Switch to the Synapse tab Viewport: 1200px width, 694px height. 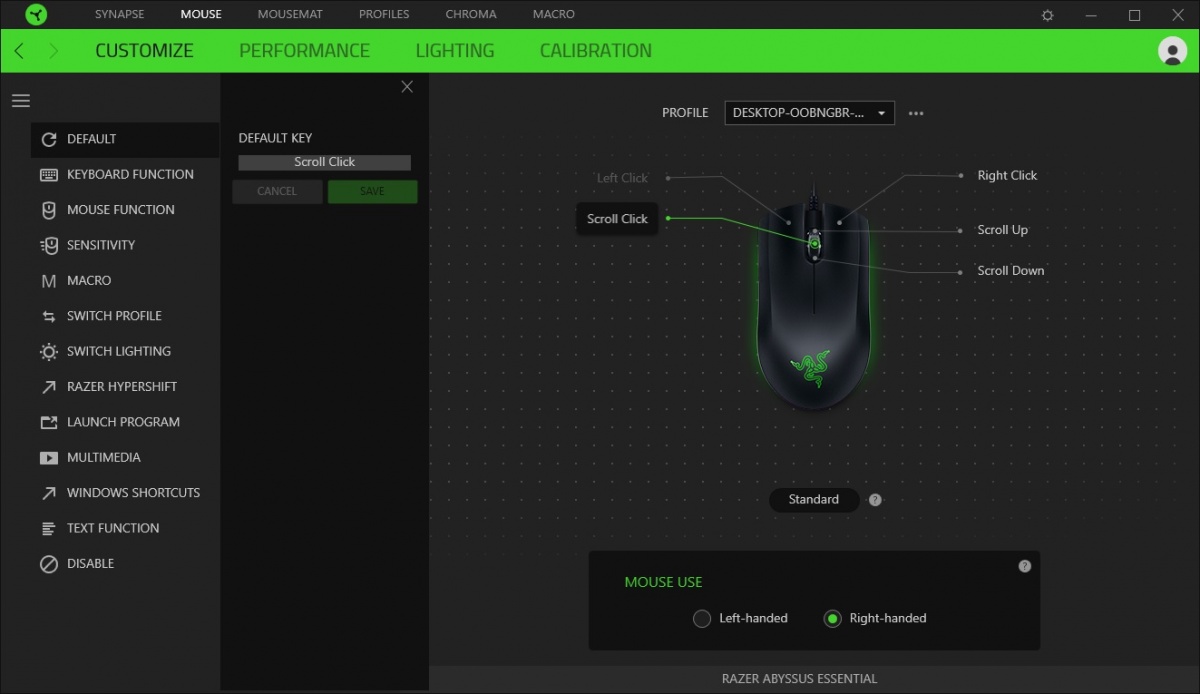pos(119,15)
